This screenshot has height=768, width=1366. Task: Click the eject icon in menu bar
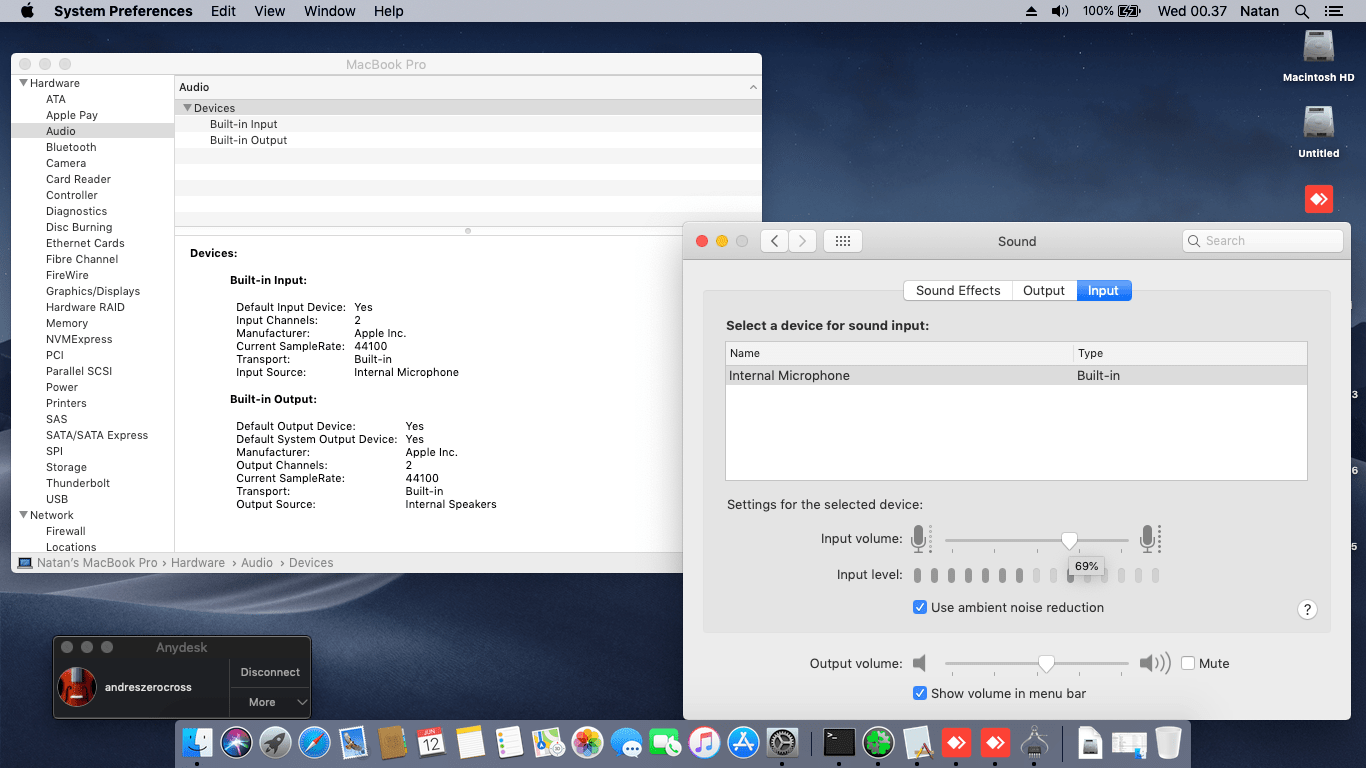(x=1032, y=11)
